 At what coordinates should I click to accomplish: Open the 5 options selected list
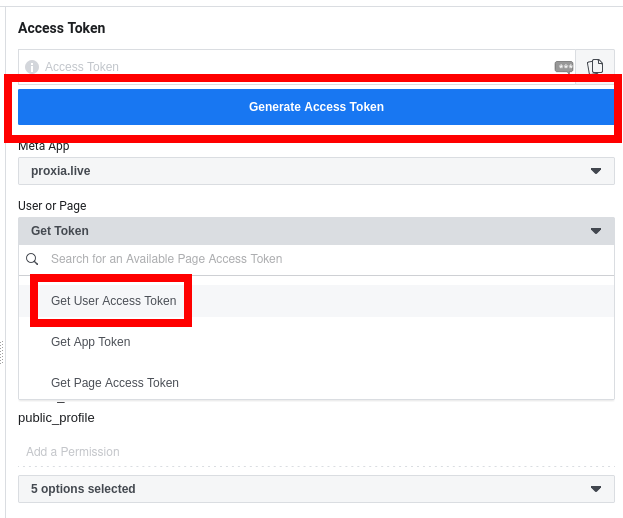click(300, 489)
